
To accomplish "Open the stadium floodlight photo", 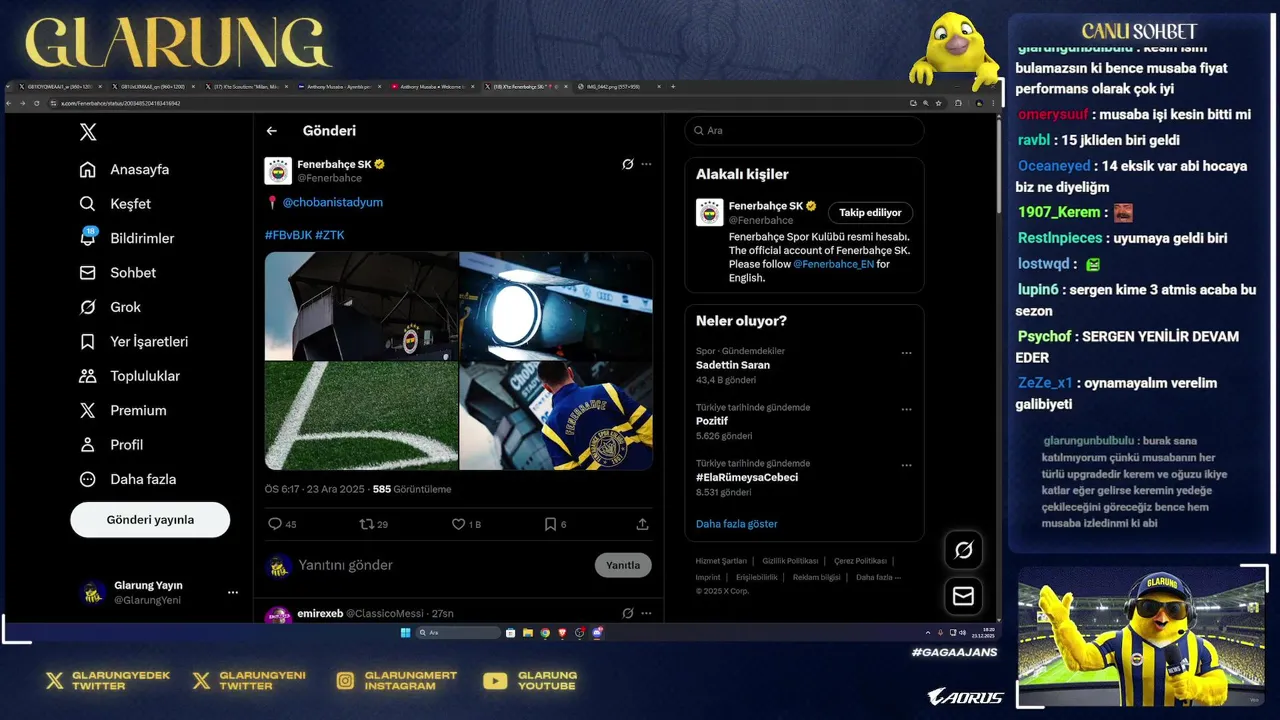I will 556,305.
